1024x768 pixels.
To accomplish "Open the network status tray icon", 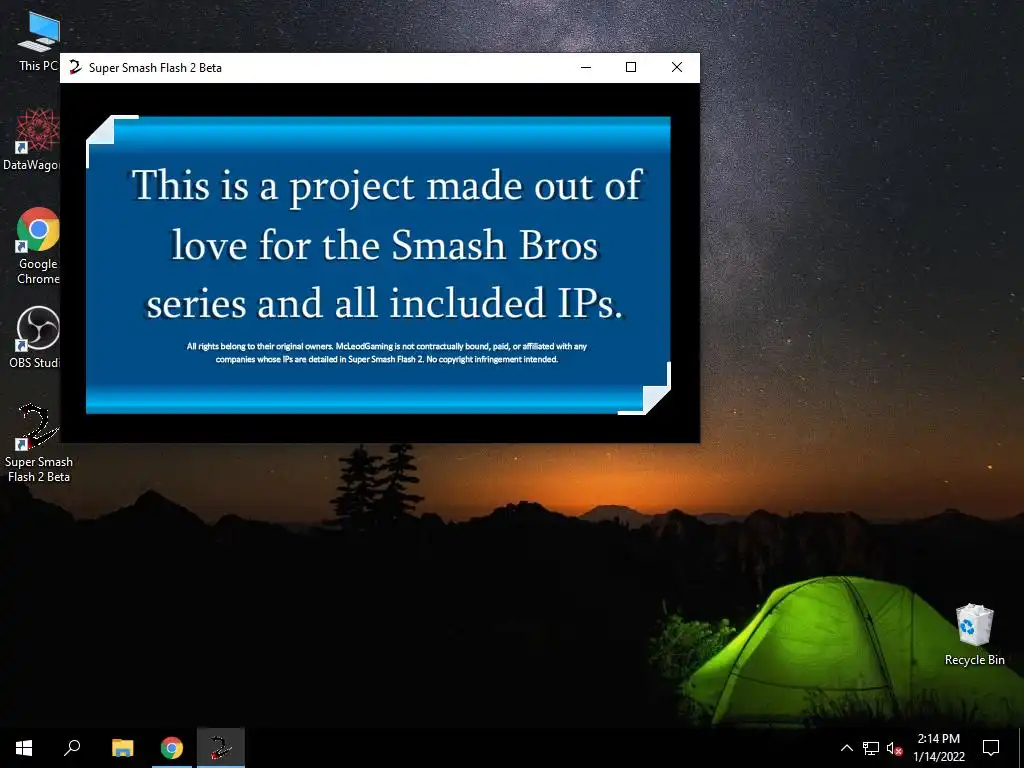I will pyautogui.click(x=871, y=748).
